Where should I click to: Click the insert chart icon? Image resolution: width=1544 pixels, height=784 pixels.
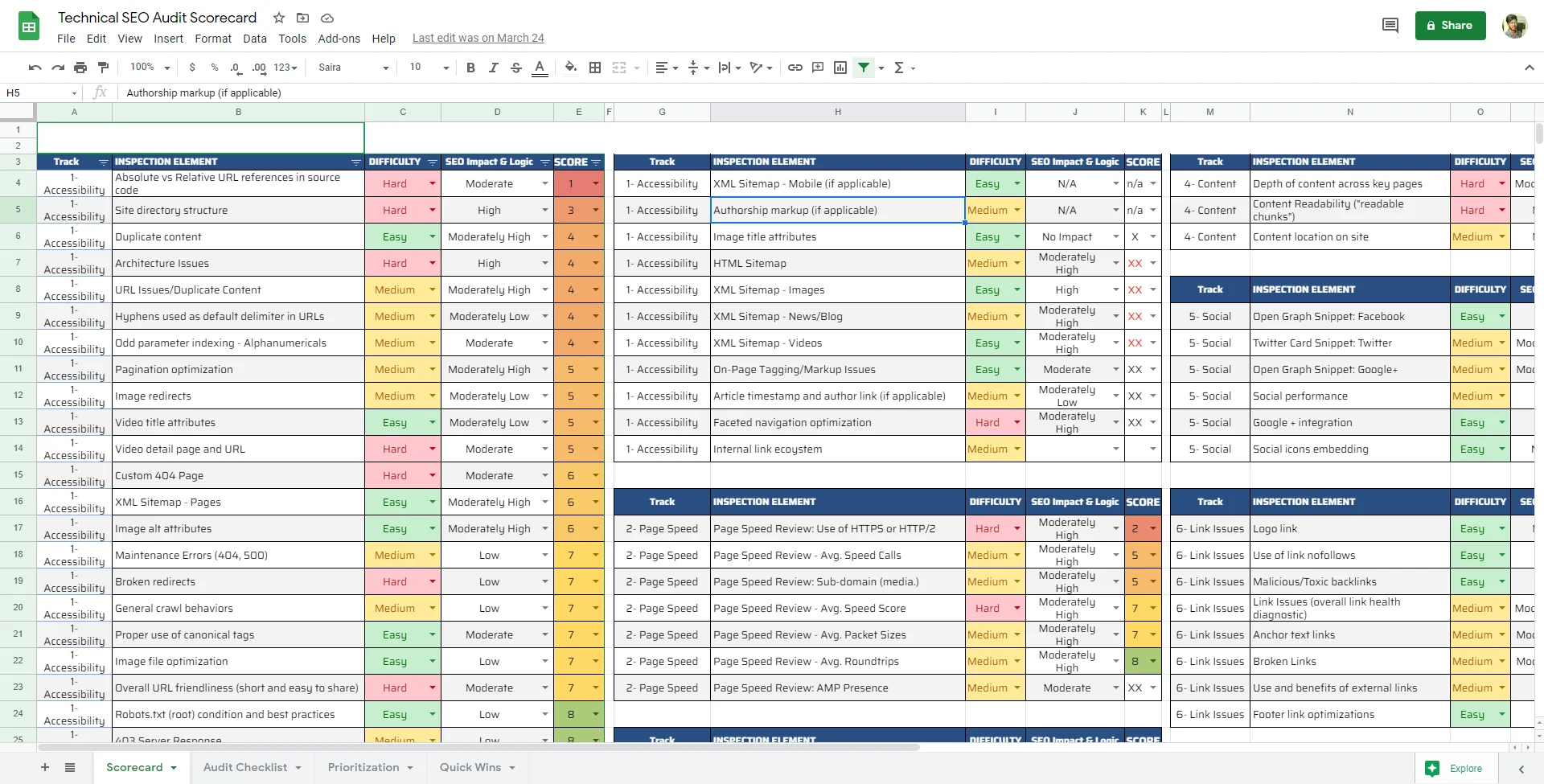pos(840,68)
